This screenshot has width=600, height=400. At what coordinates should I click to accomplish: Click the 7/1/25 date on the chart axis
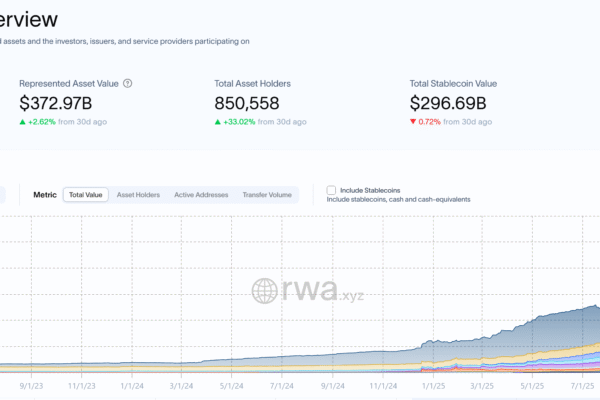[x=583, y=384]
